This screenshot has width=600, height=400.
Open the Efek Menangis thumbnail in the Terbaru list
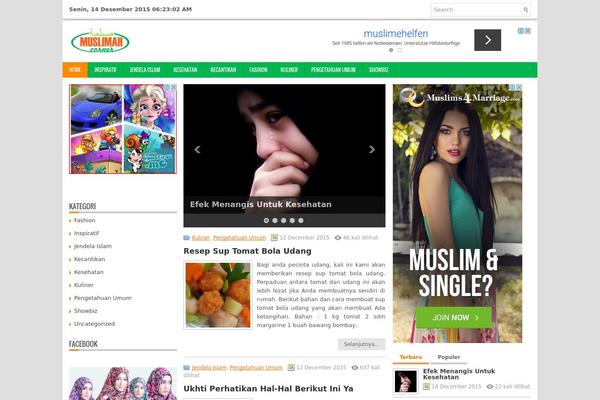406,381
